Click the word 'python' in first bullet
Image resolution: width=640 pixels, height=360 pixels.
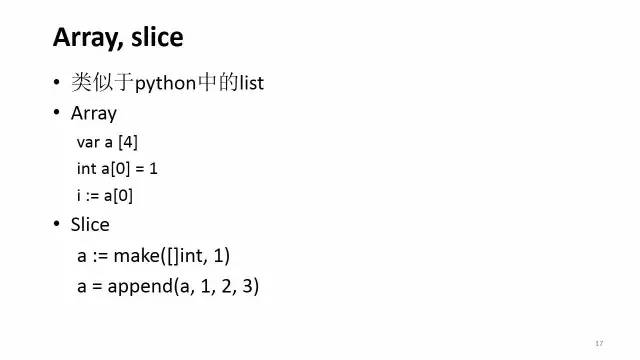pos(165,84)
